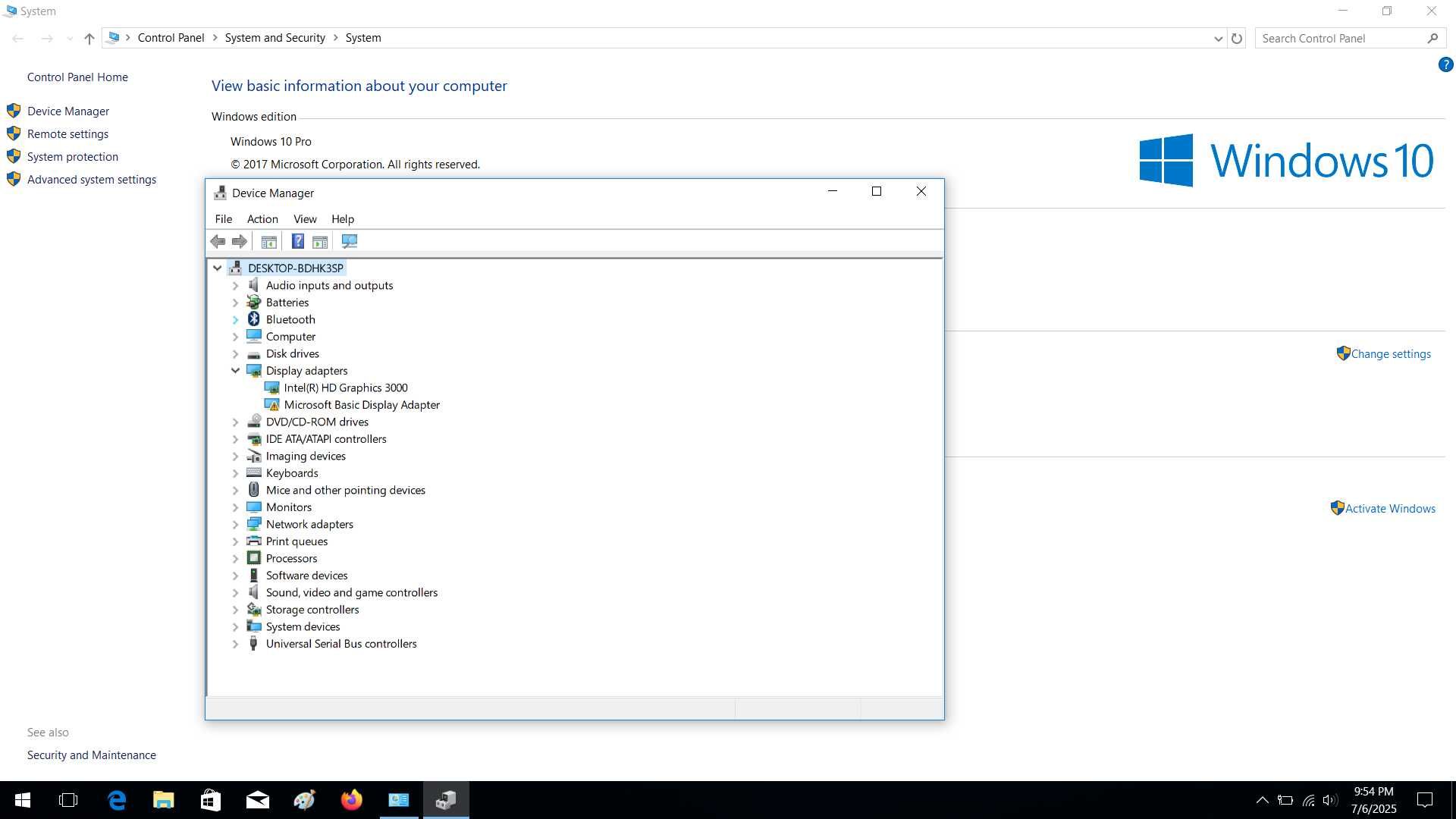Click the help question mark icon in System window
The image size is (1456, 819).
point(1445,65)
